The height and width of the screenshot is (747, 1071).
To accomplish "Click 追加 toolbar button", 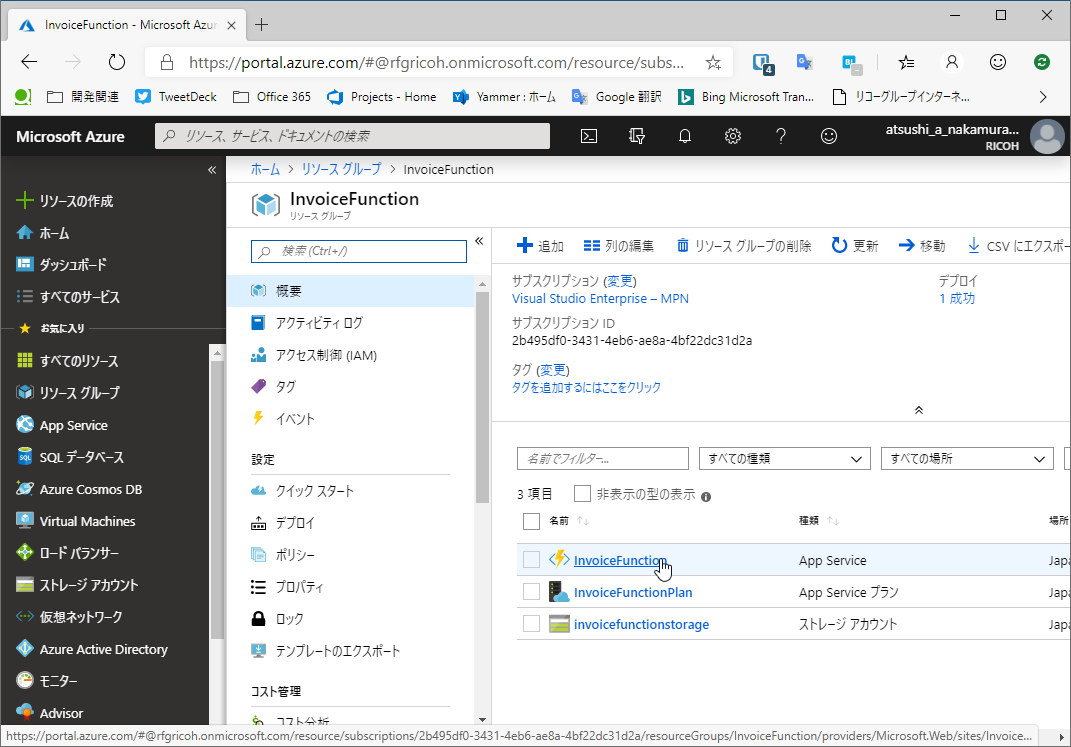I will (x=540, y=246).
